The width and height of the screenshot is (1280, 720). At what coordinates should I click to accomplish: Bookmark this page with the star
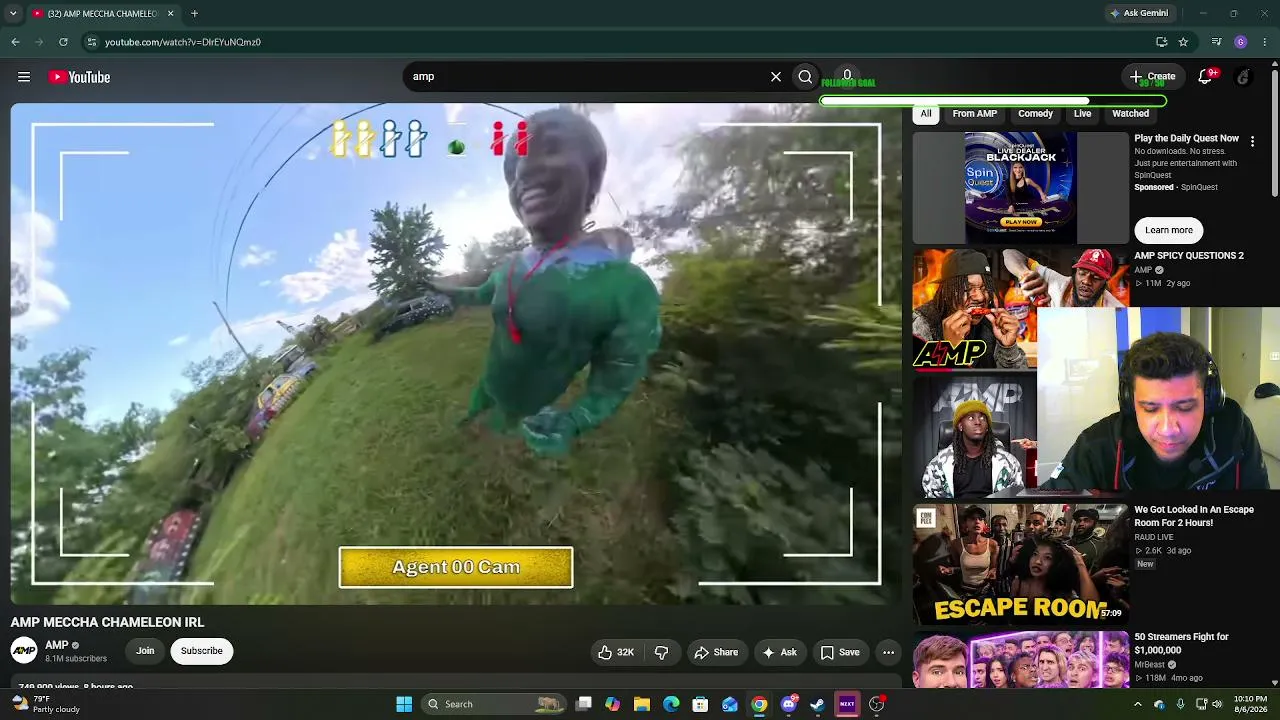1183,42
